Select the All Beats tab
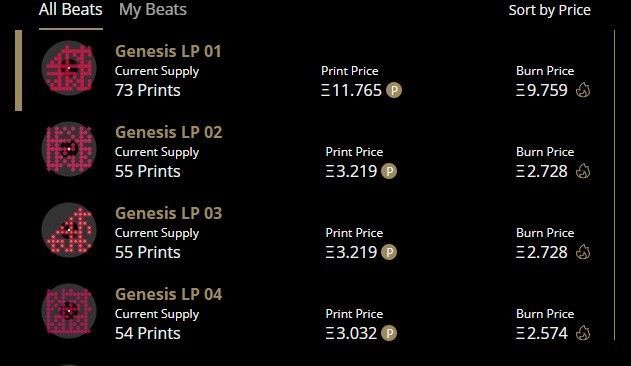Viewport: 631px width, 366px height. pos(71,10)
